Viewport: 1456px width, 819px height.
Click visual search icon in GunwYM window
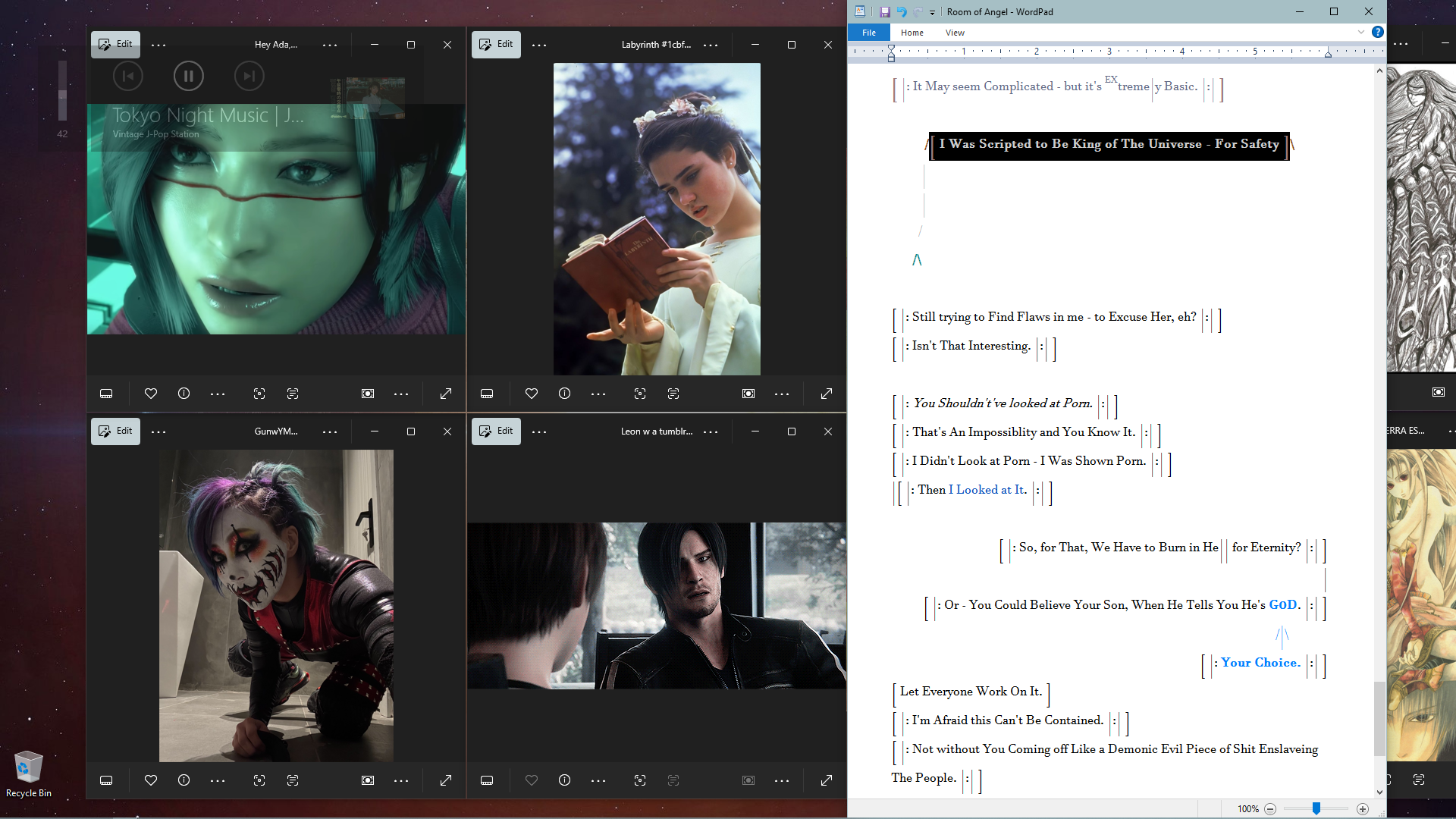pos(259,780)
